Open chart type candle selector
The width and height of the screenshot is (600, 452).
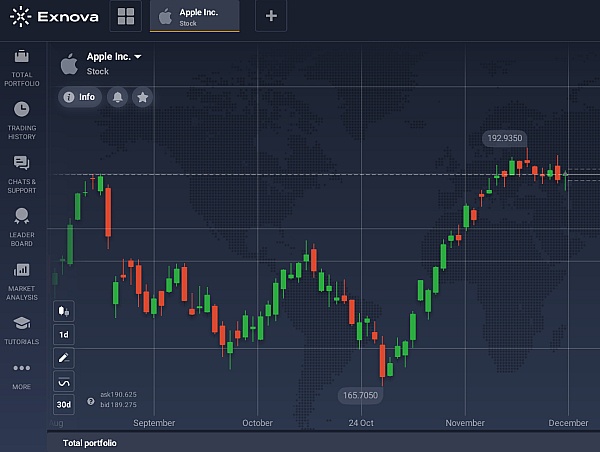click(64, 311)
